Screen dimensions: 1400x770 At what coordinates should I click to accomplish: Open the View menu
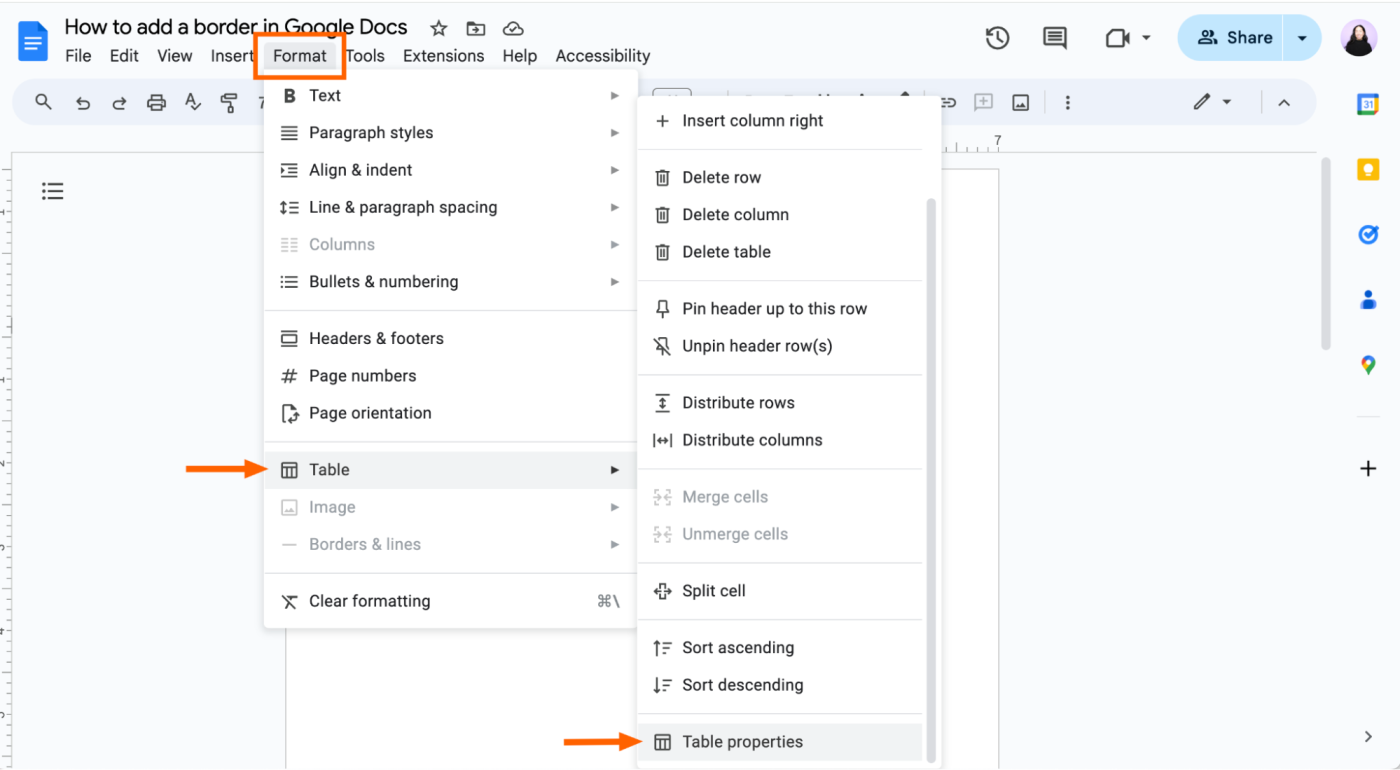click(x=175, y=56)
